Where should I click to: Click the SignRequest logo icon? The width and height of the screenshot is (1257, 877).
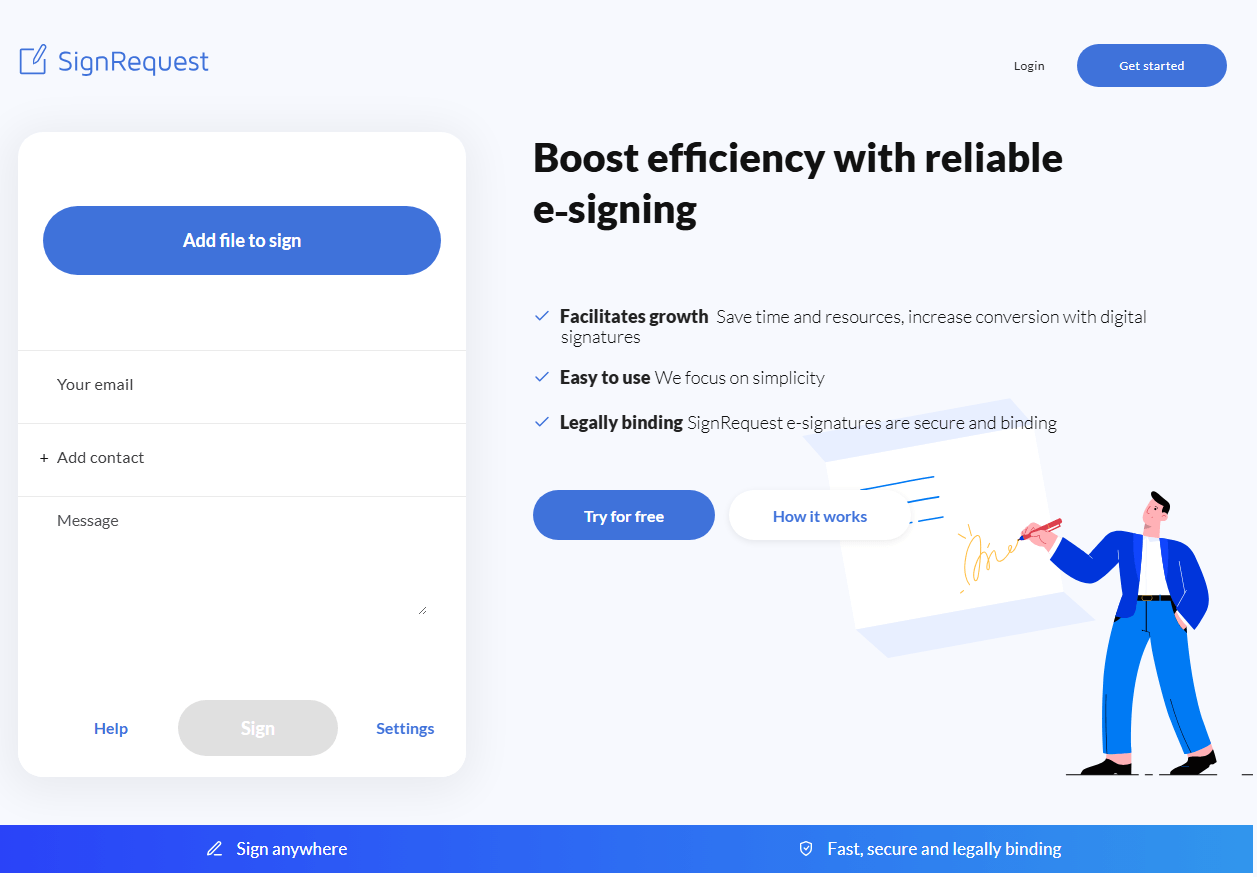33,60
